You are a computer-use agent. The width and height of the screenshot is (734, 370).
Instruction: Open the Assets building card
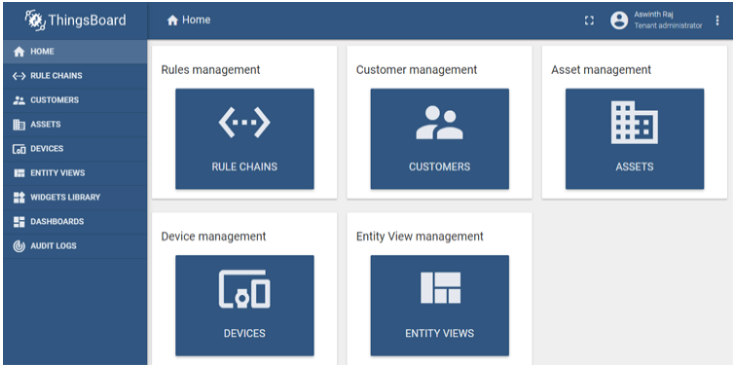click(x=634, y=139)
